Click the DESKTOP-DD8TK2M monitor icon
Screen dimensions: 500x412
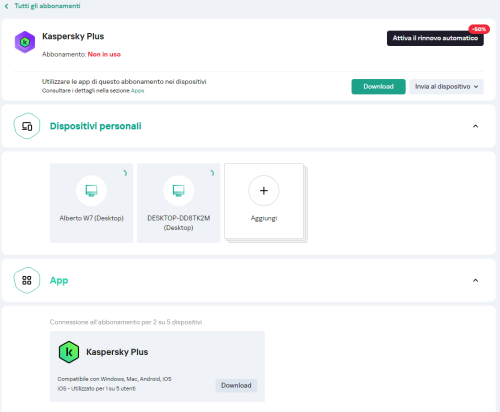tap(178, 191)
